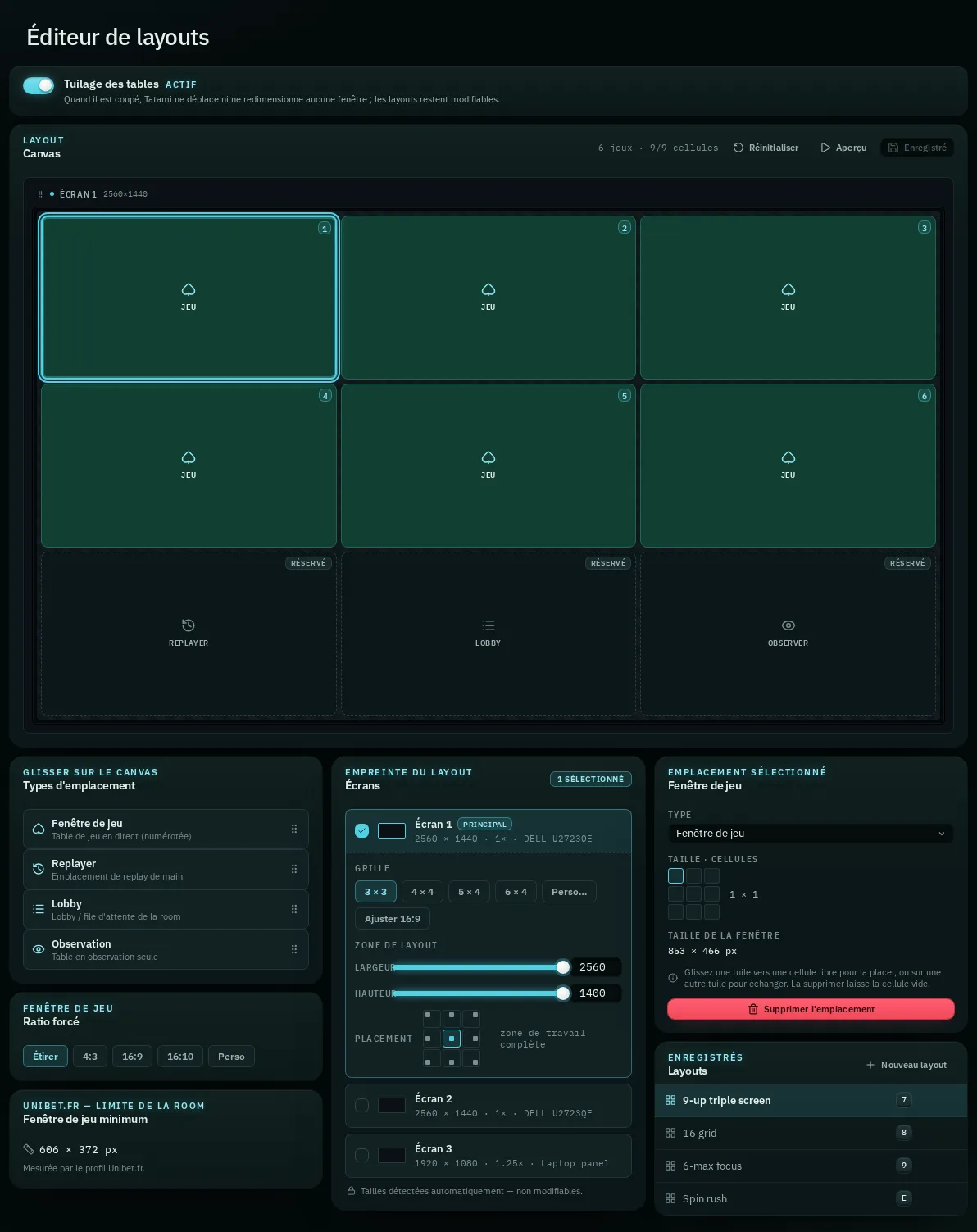Select the 16:9 ratio option
The image size is (977, 1232).
coord(132,1057)
